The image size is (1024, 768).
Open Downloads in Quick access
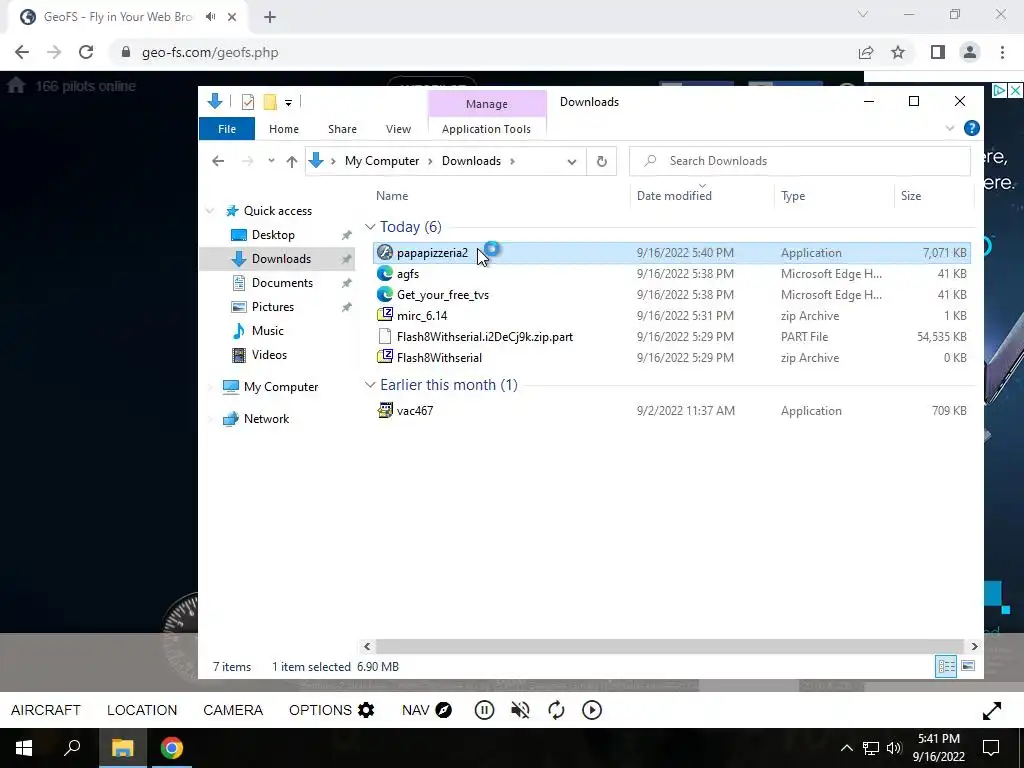point(281,259)
